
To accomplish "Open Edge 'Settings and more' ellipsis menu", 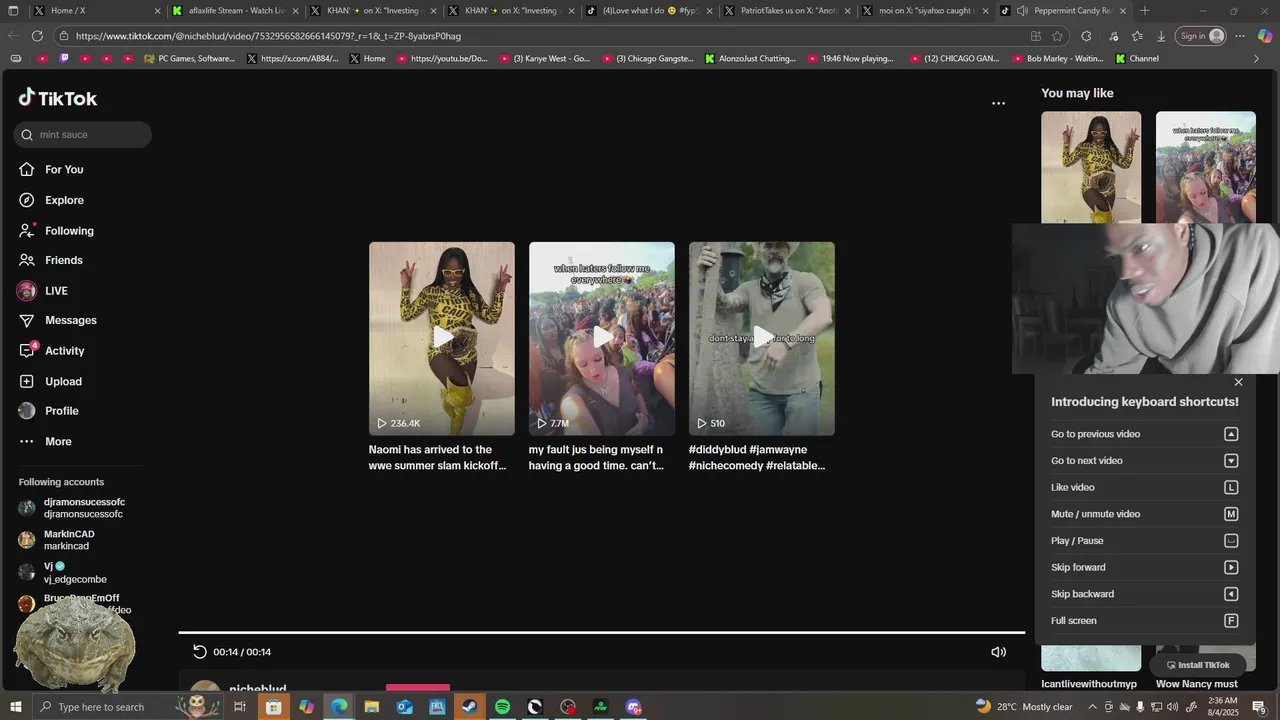I will point(1239,36).
